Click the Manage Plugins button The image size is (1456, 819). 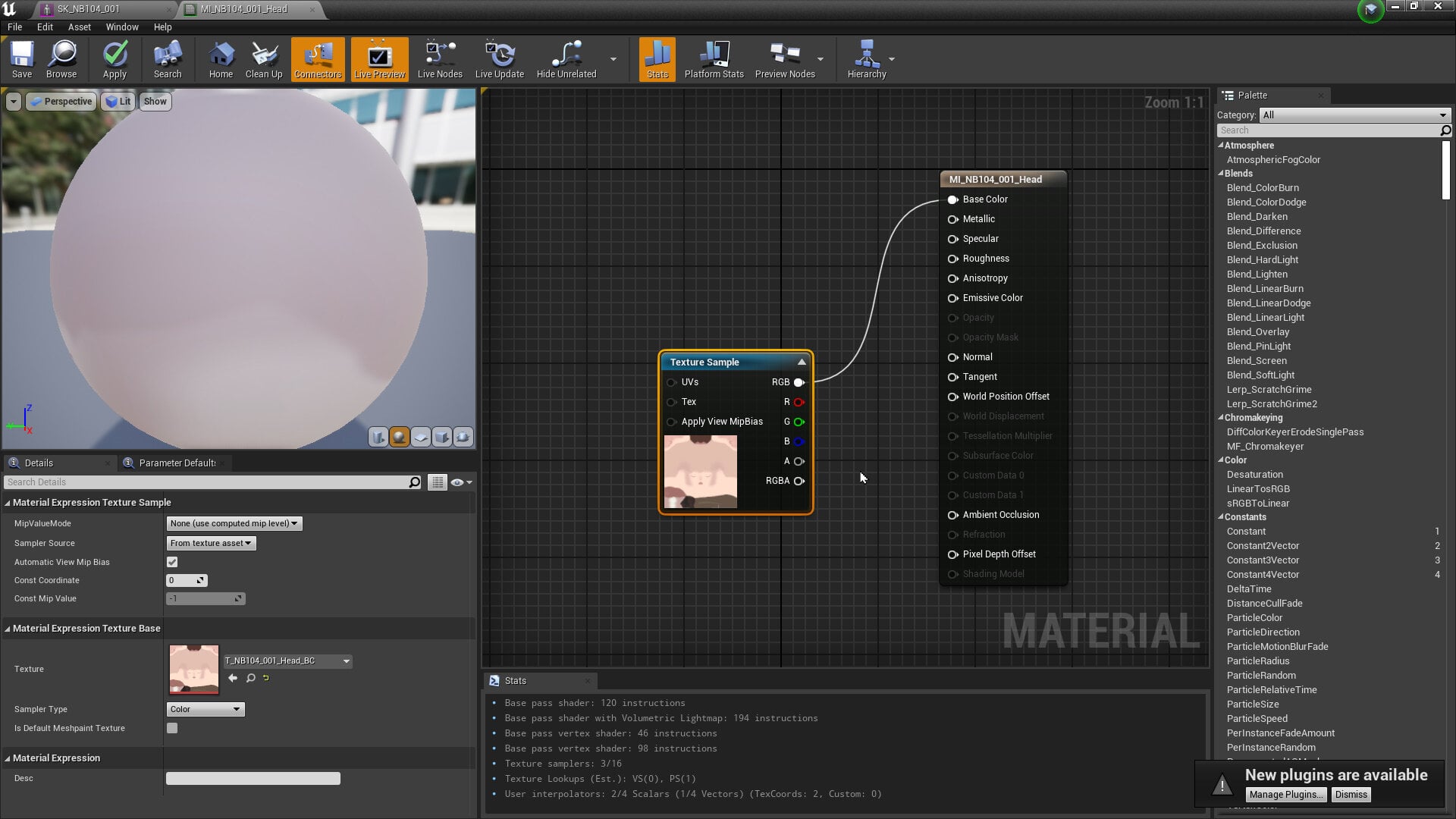[1285, 794]
